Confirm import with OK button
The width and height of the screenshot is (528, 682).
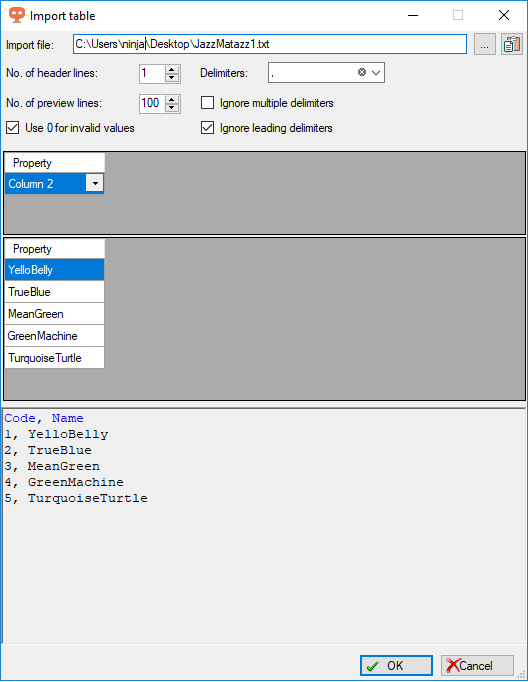(396, 665)
